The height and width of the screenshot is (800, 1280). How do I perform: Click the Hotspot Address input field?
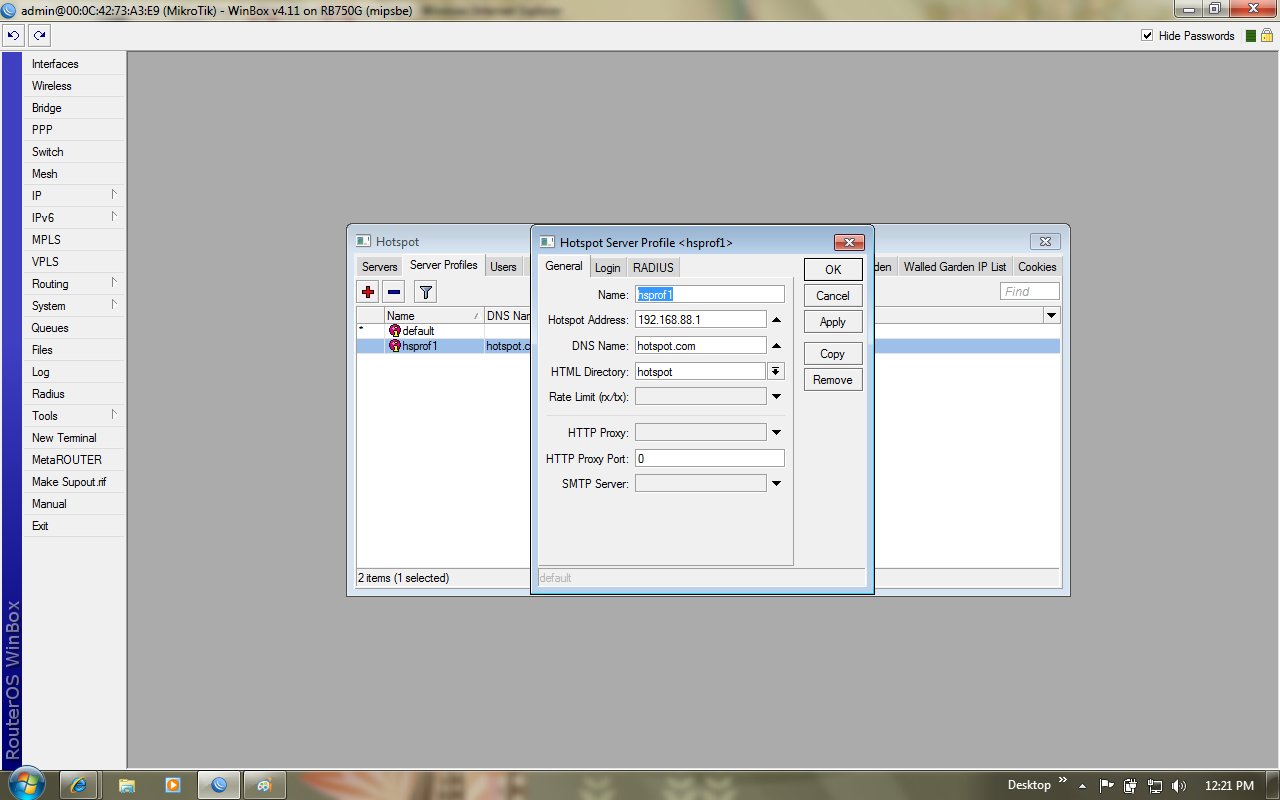[701, 320]
